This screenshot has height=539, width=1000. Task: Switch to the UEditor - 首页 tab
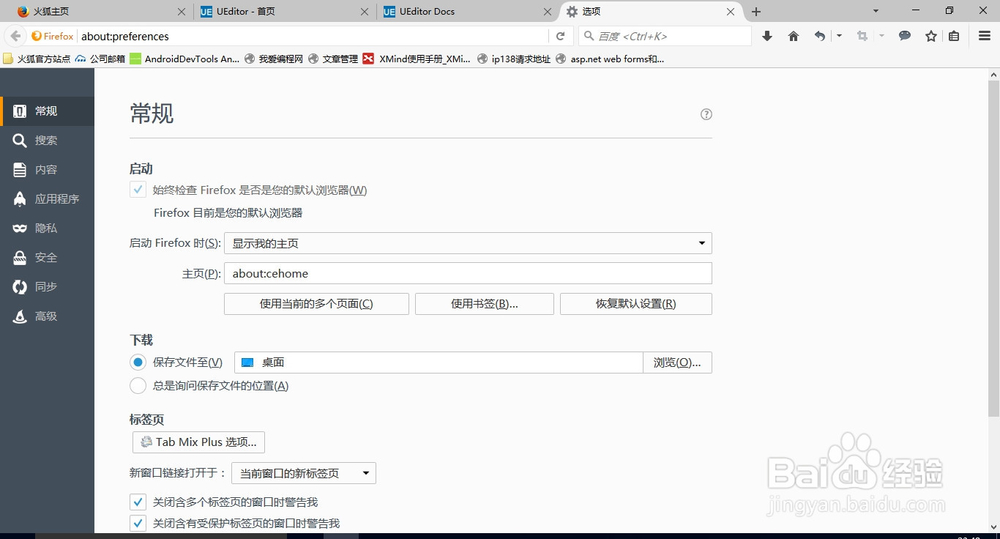pyautogui.click(x=284, y=11)
